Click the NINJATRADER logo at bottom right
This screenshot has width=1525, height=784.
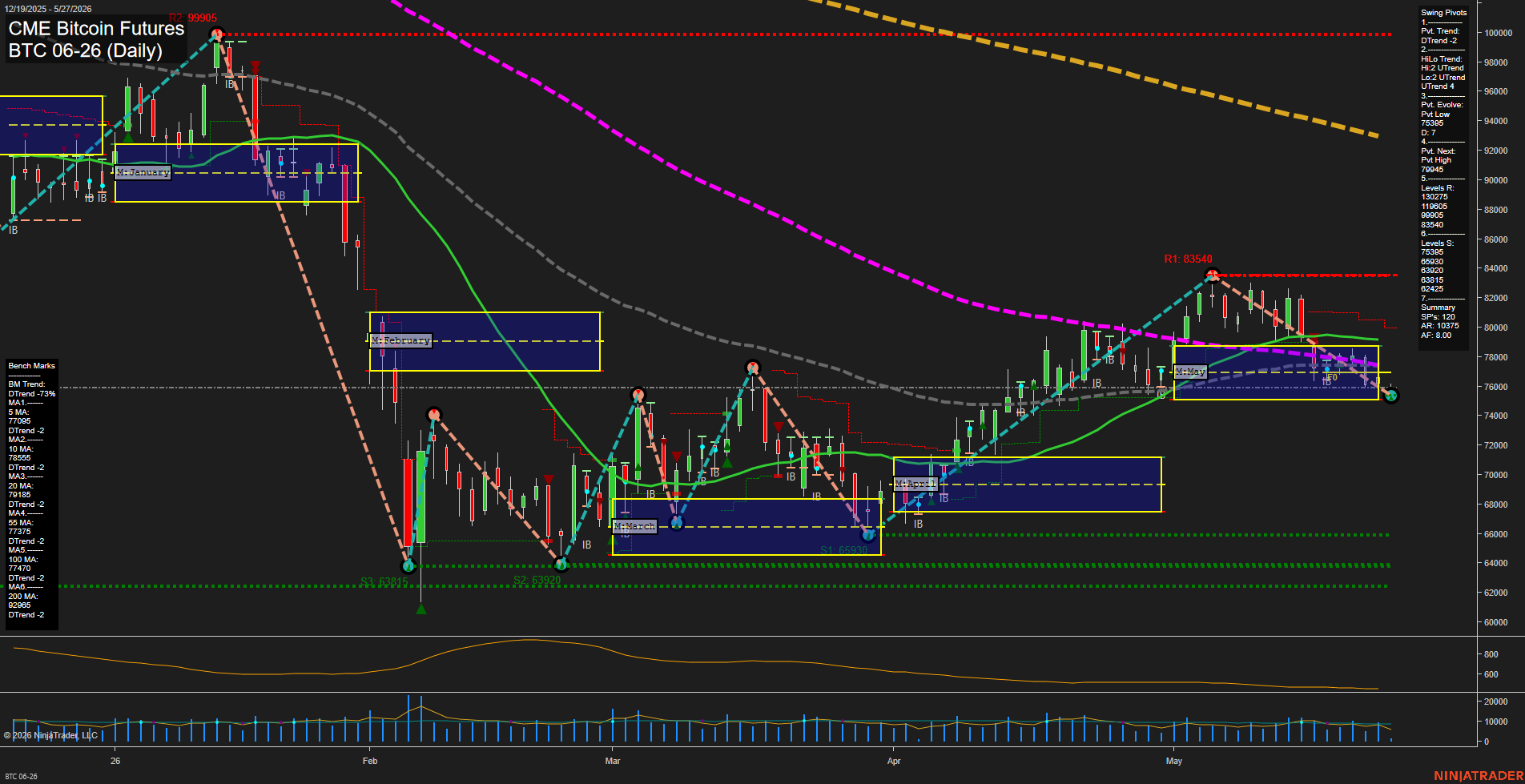point(1479,776)
